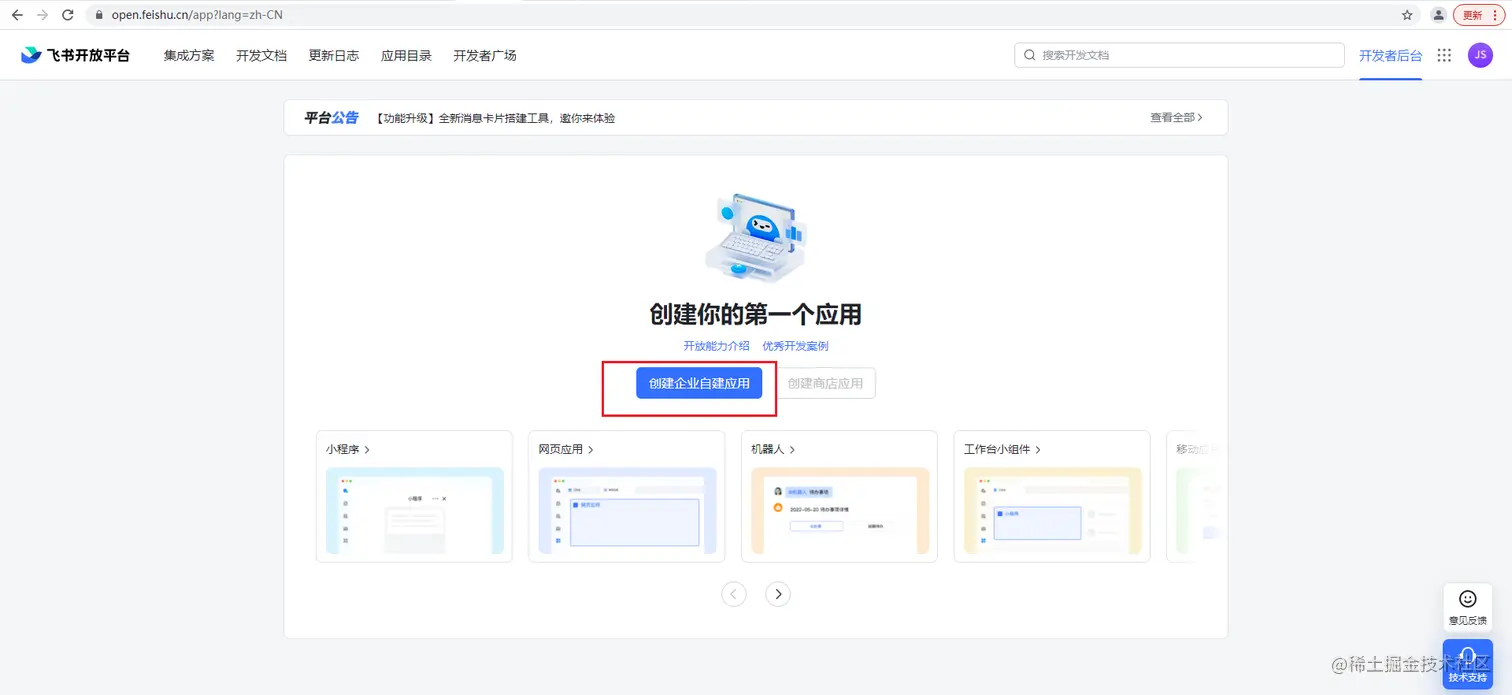
Task: Open the 功能升级 announcement text
Action: [495, 118]
